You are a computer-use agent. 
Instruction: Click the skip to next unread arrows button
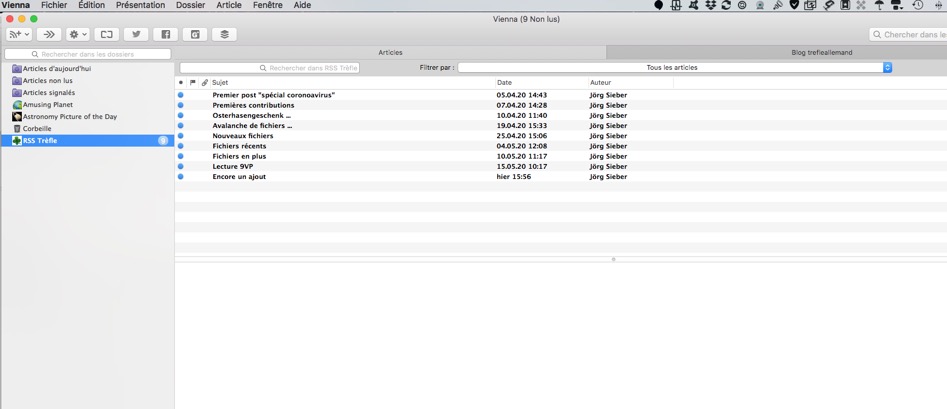[x=49, y=34]
